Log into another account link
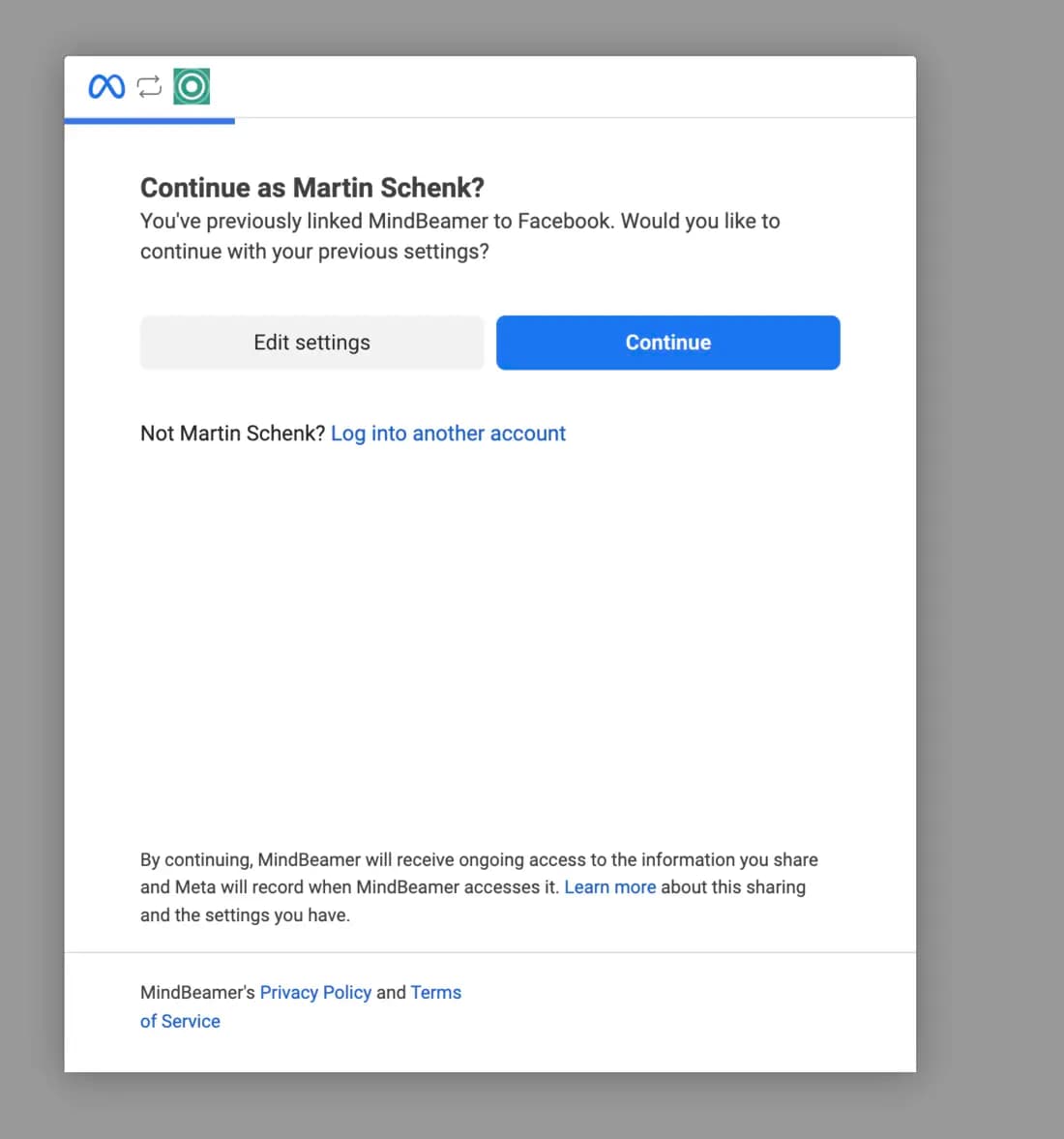Image resolution: width=1064 pixels, height=1139 pixels. pos(448,434)
